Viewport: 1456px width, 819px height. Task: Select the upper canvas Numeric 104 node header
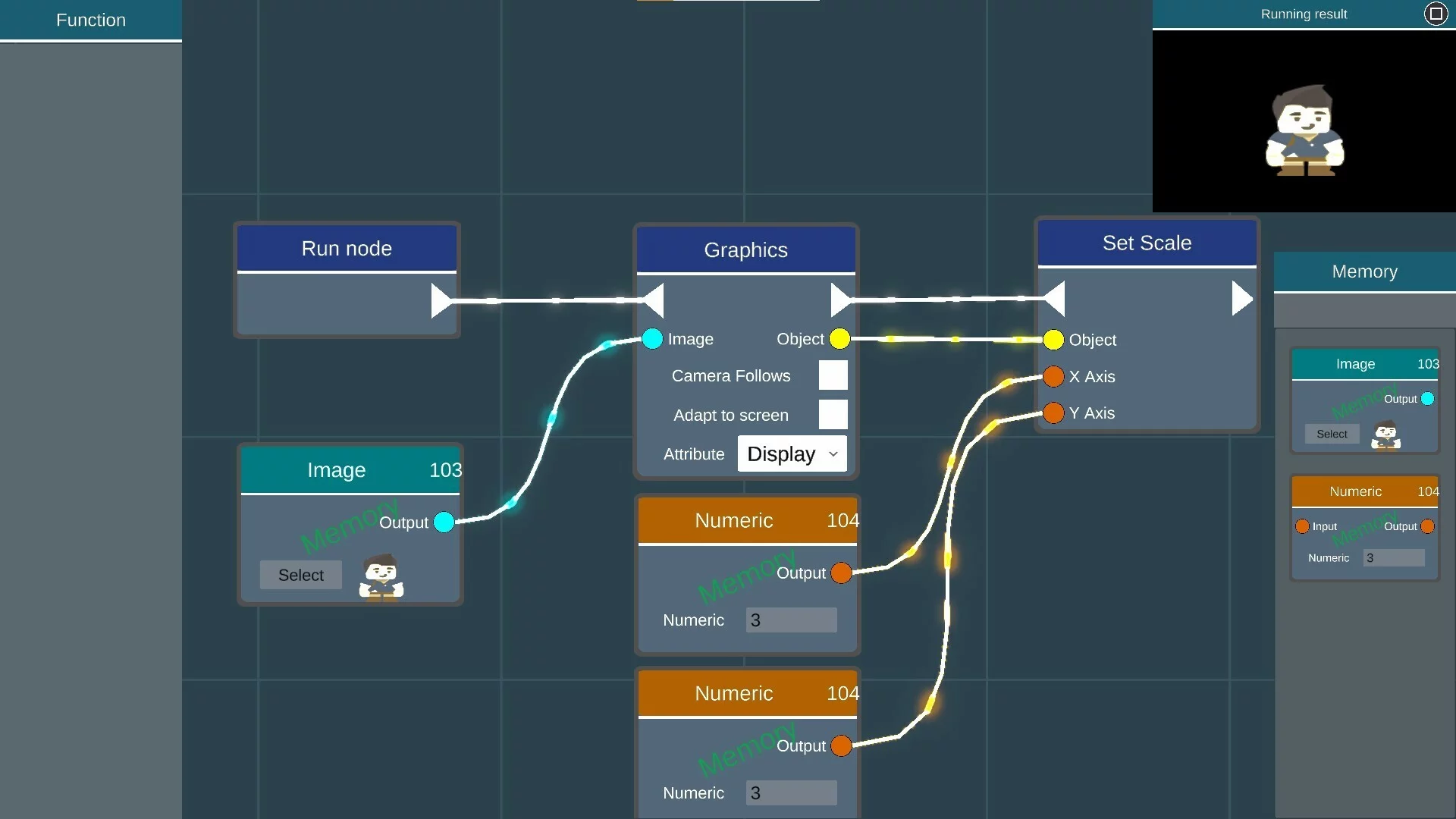(748, 520)
